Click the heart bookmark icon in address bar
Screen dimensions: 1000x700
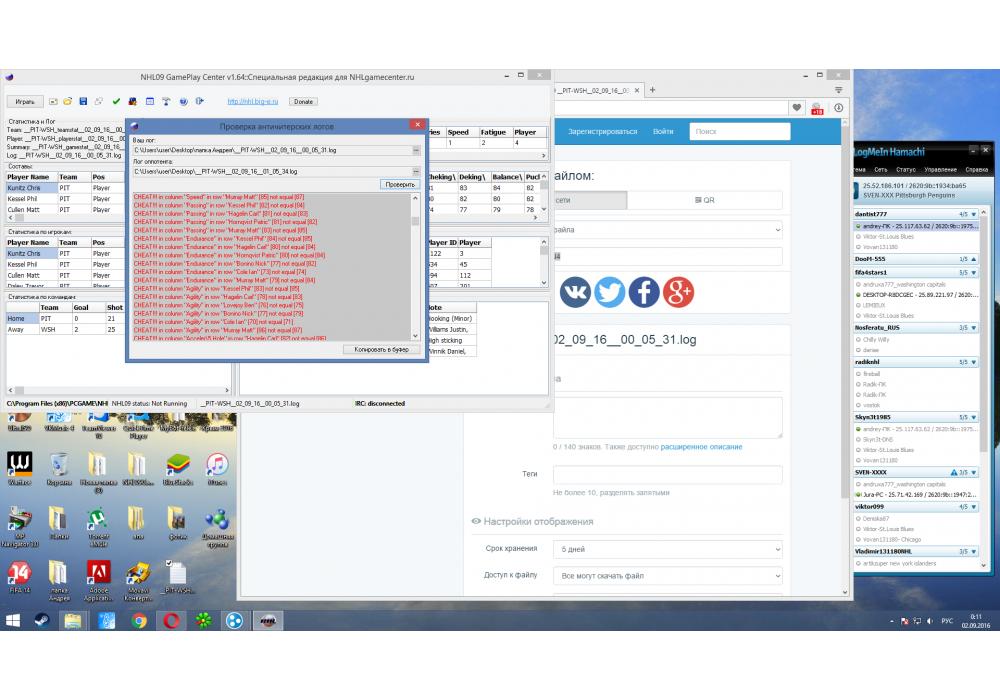(796, 108)
